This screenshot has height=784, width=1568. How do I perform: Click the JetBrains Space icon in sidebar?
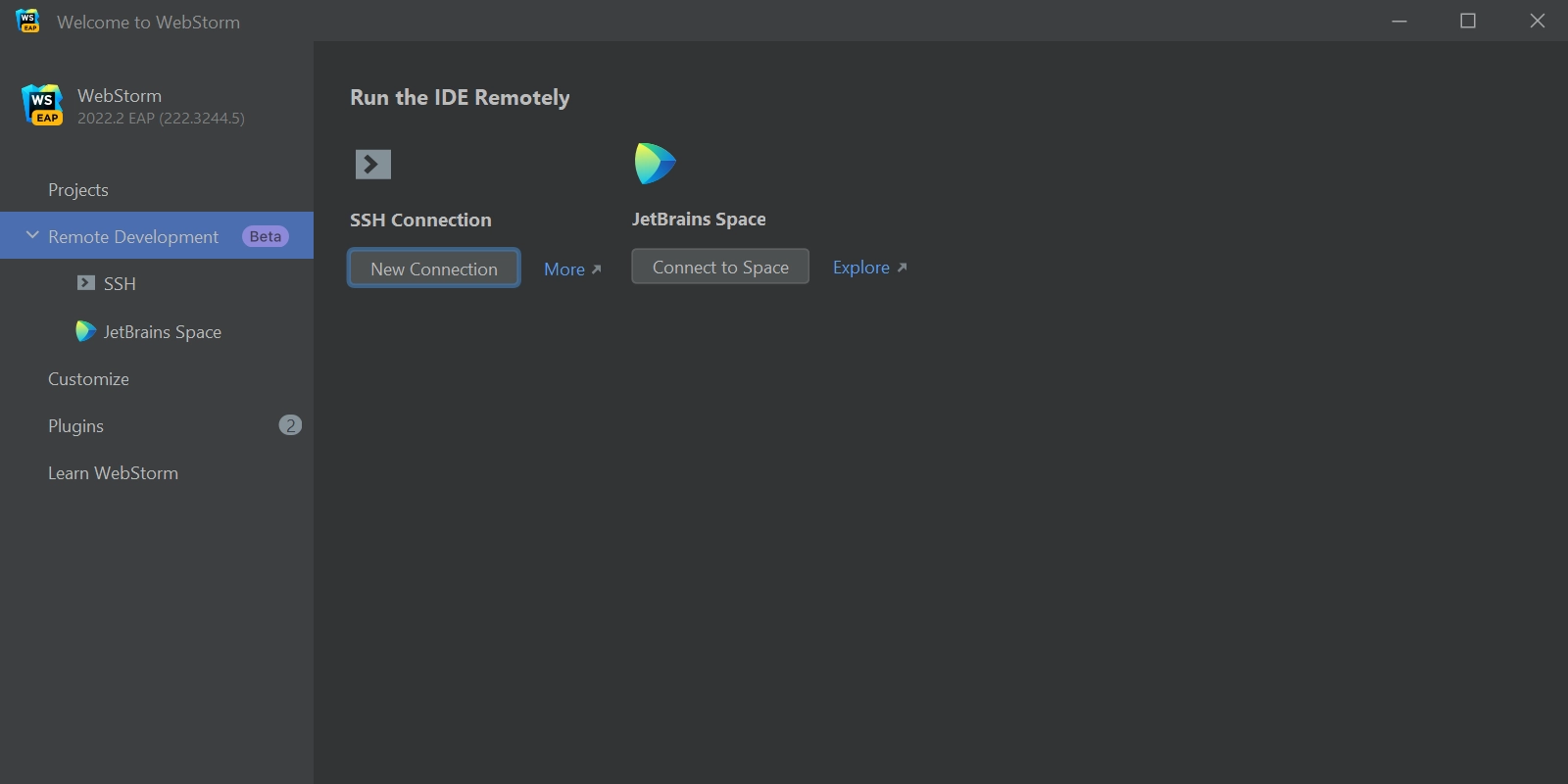pos(86,331)
